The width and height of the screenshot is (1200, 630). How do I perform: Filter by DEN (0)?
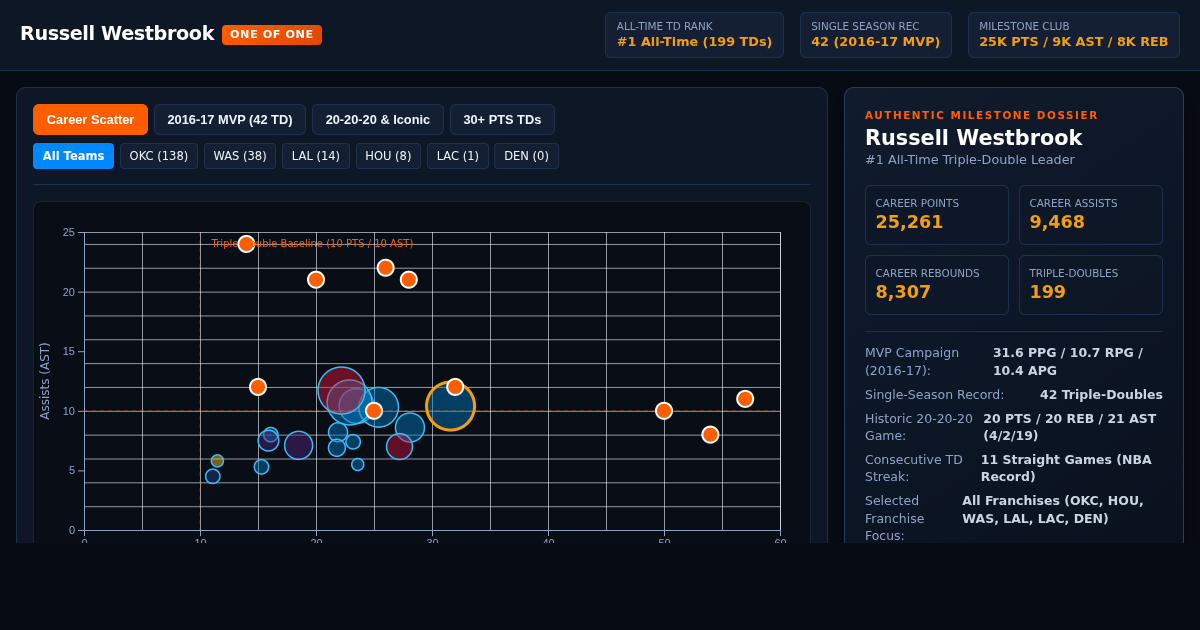[526, 156]
